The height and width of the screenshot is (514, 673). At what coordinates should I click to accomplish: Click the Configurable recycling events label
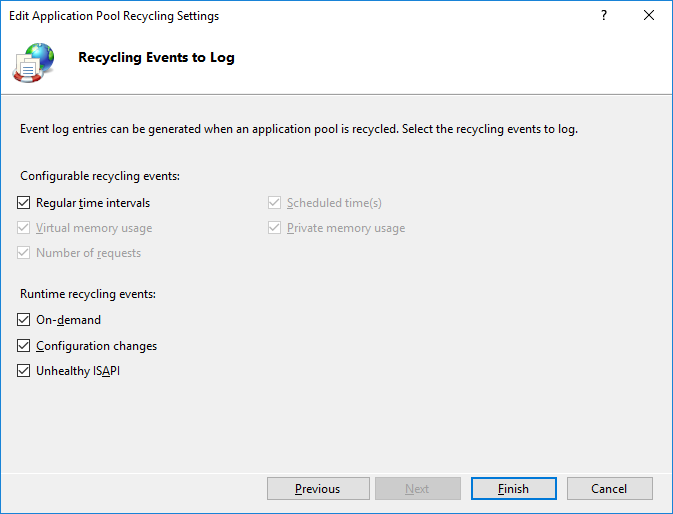100,176
